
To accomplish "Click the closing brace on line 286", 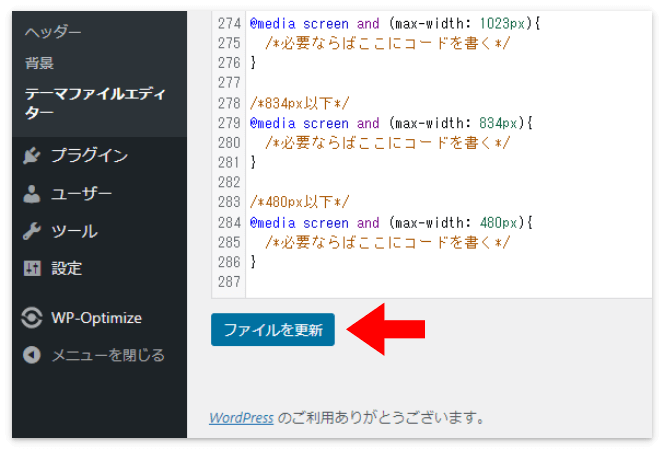I will coord(253,262).
